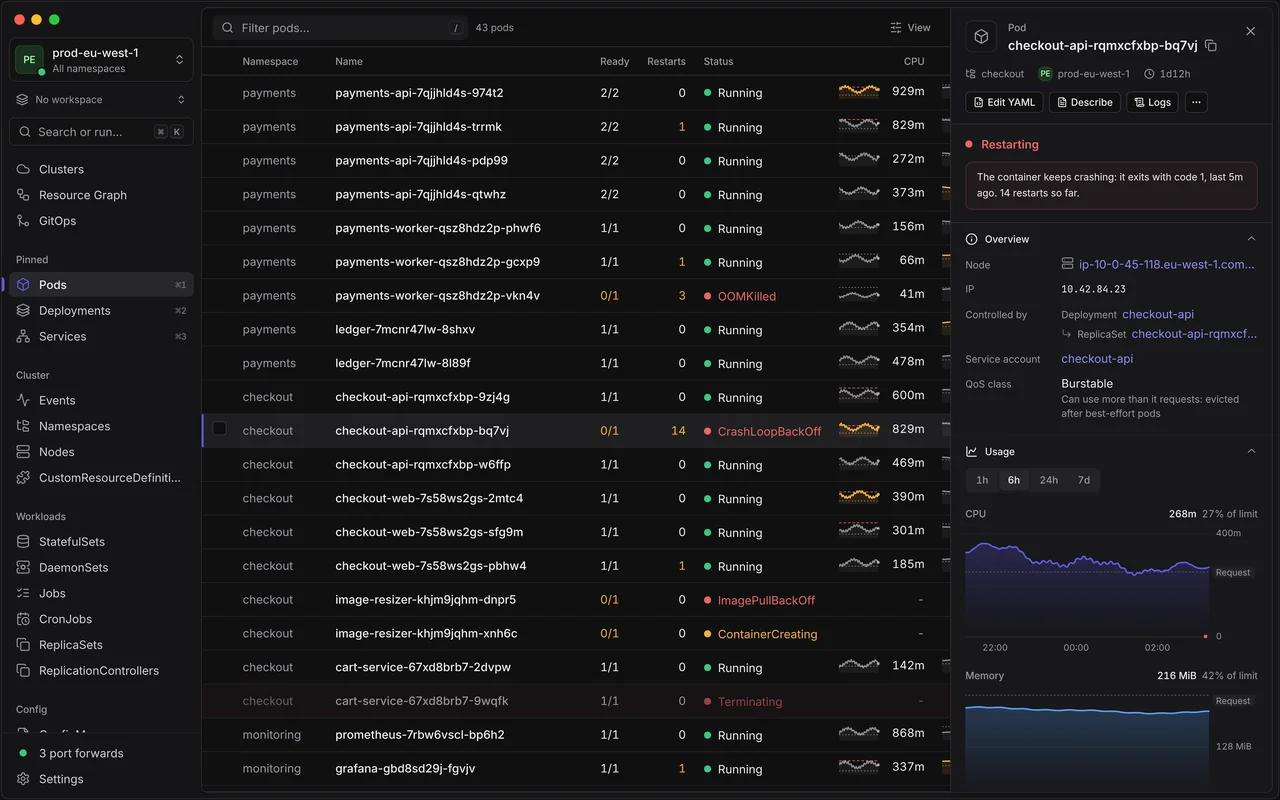Switch usage range to 1h
1280x800 pixels.
[982, 480]
